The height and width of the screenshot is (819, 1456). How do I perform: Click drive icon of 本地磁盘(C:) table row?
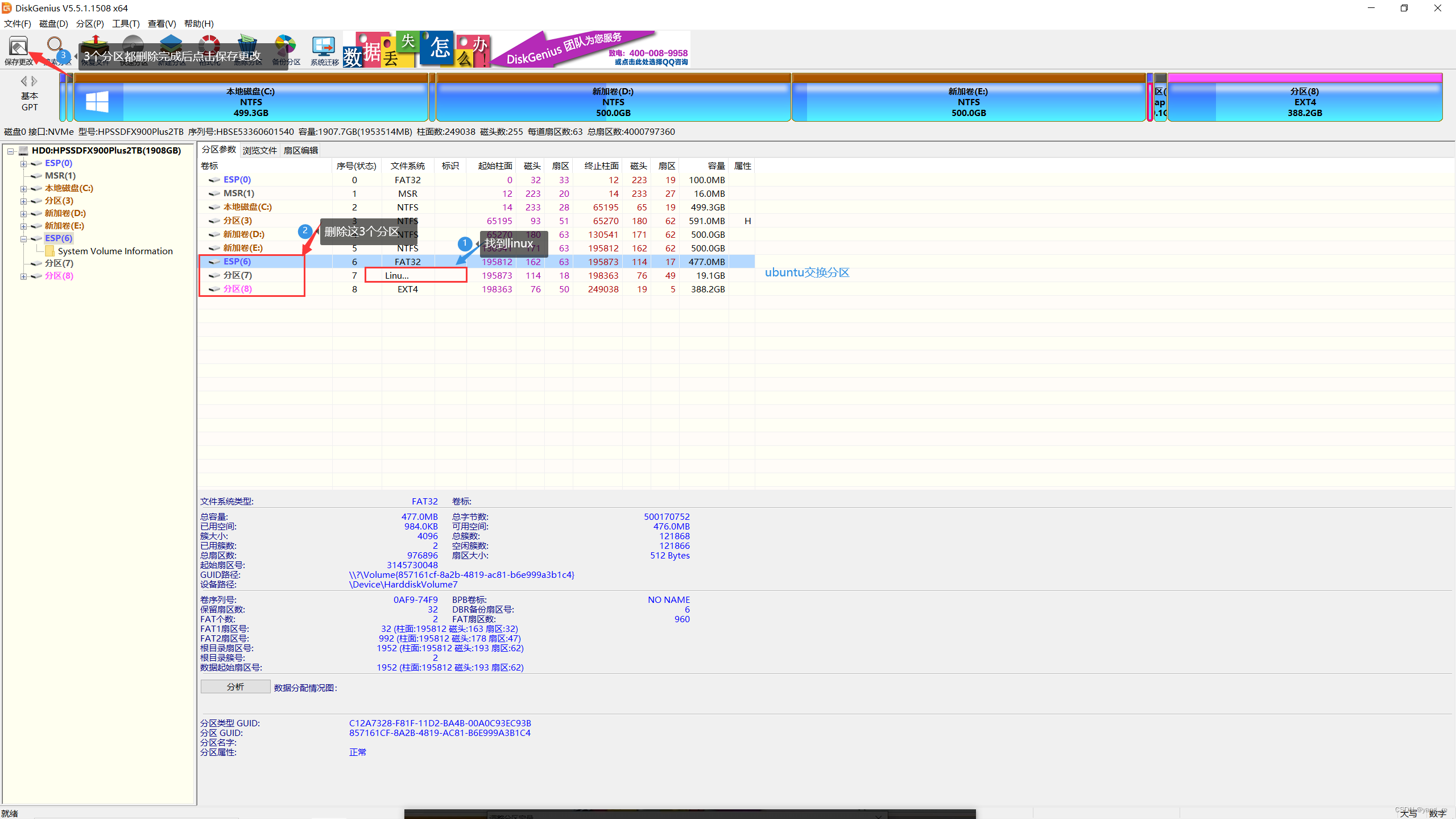pos(214,207)
